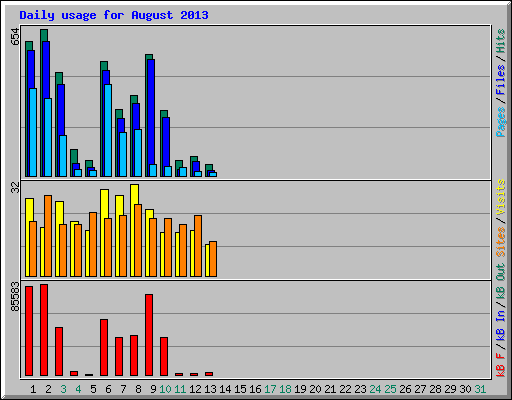
Task: Select day 21 on the date axis
Action: pyautogui.click(x=330, y=389)
